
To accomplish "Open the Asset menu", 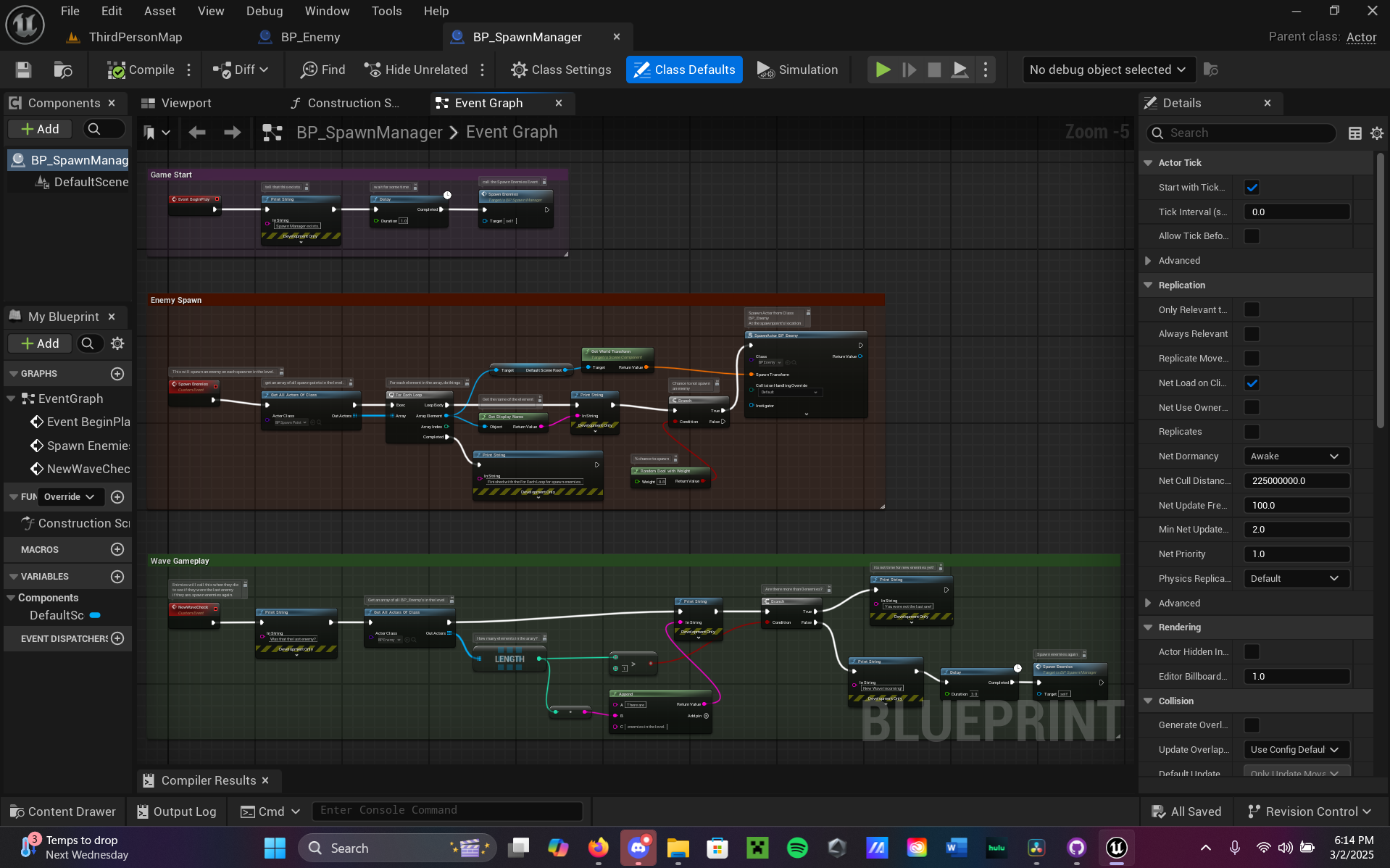I will pyautogui.click(x=159, y=11).
